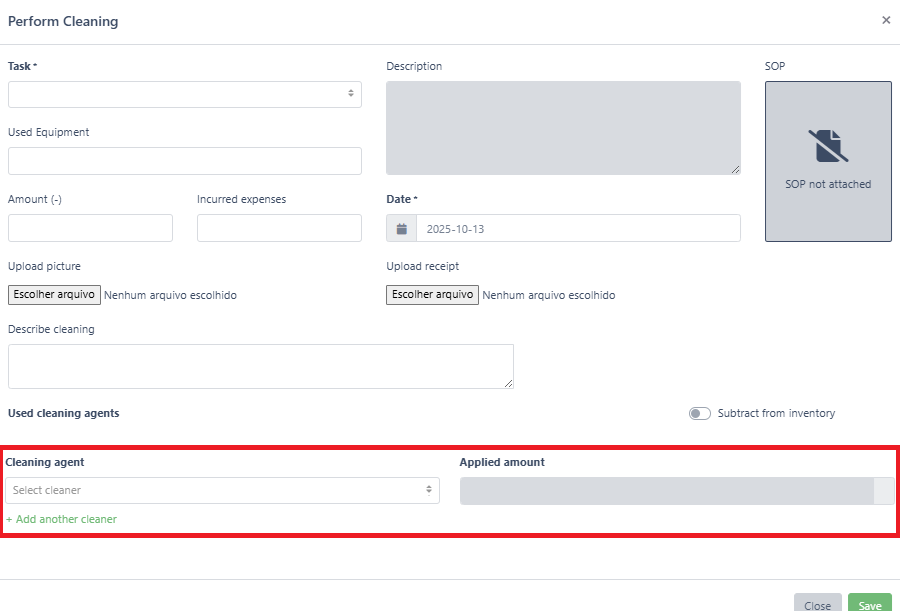Click the Save button
The image size is (900, 611).
(869, 603)
